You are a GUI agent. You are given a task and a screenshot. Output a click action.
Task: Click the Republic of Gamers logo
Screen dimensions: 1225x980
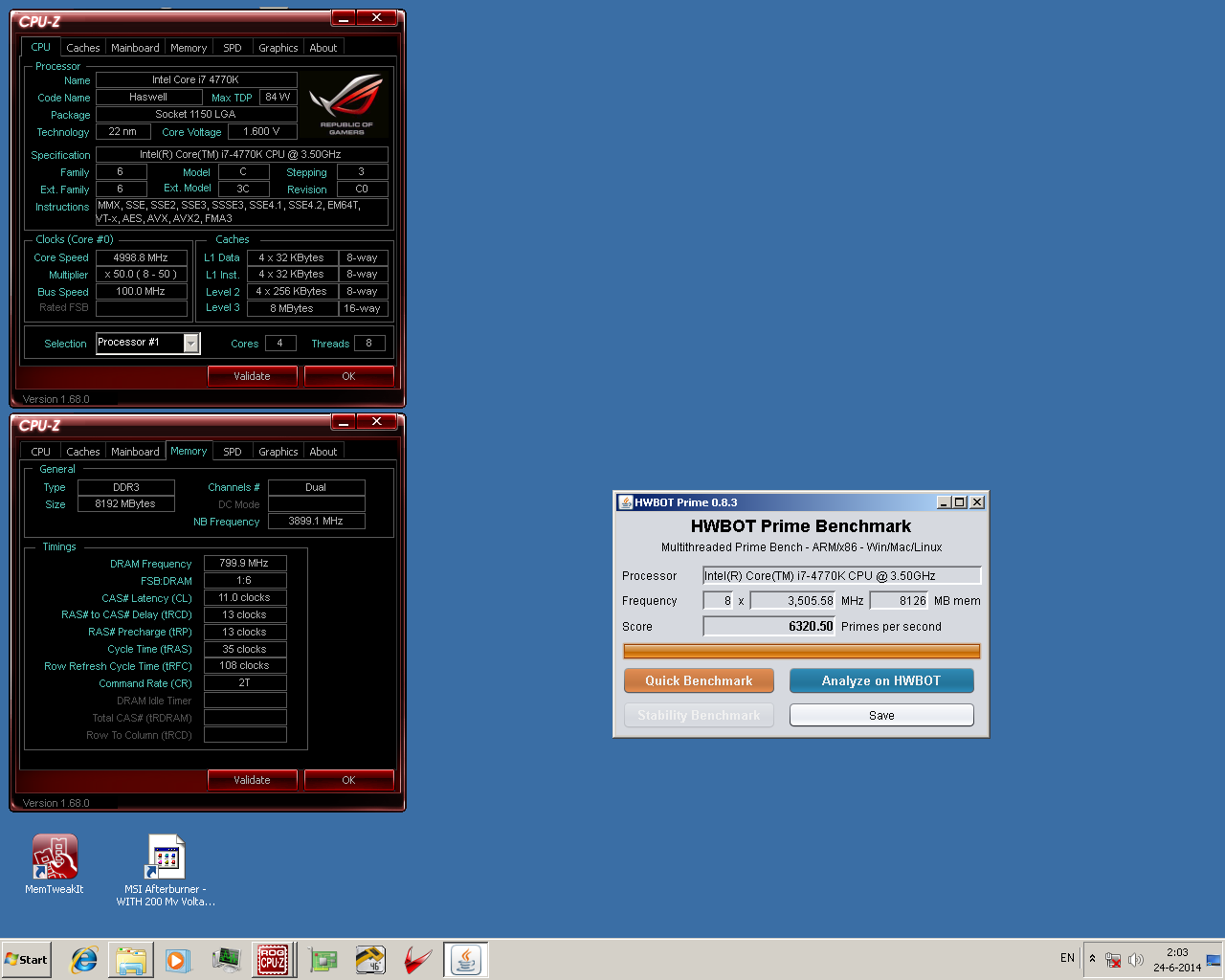[346, 104]
